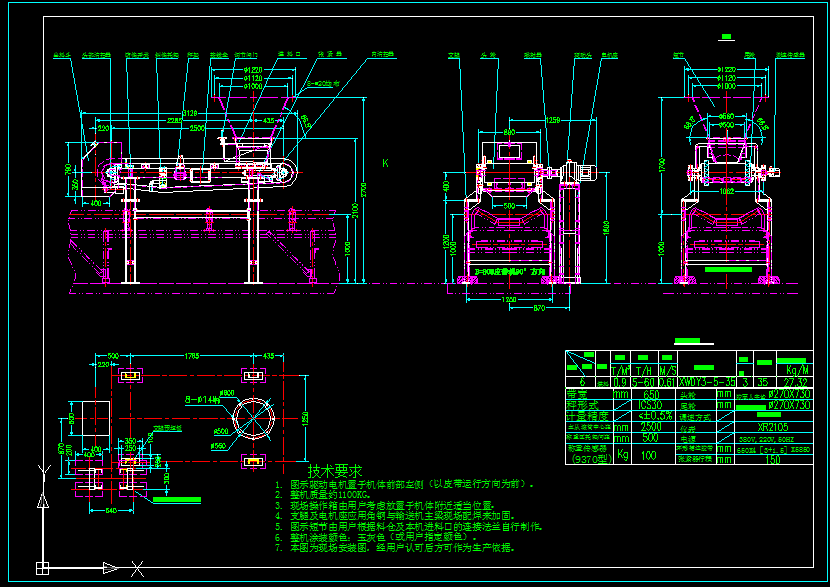Click the letter K marker

click(385, 162)
